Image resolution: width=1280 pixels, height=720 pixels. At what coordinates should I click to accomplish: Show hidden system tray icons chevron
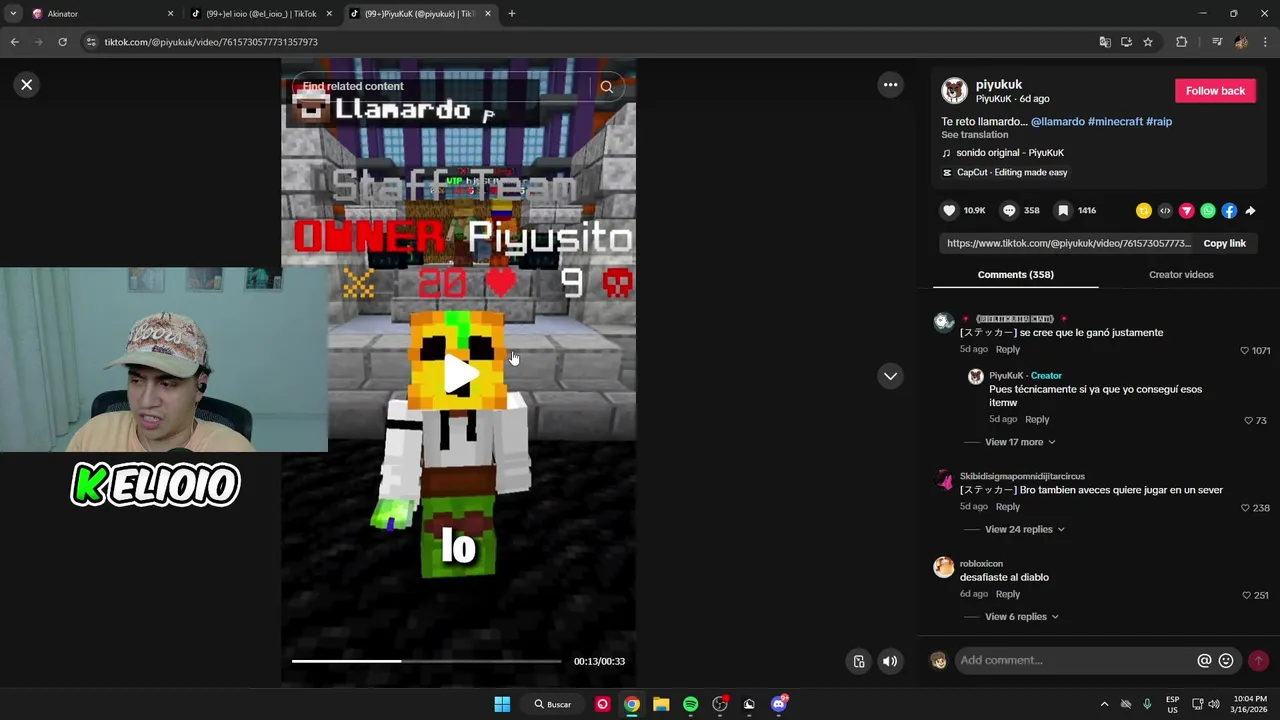pyautogui.click(x=1104, y=704)
